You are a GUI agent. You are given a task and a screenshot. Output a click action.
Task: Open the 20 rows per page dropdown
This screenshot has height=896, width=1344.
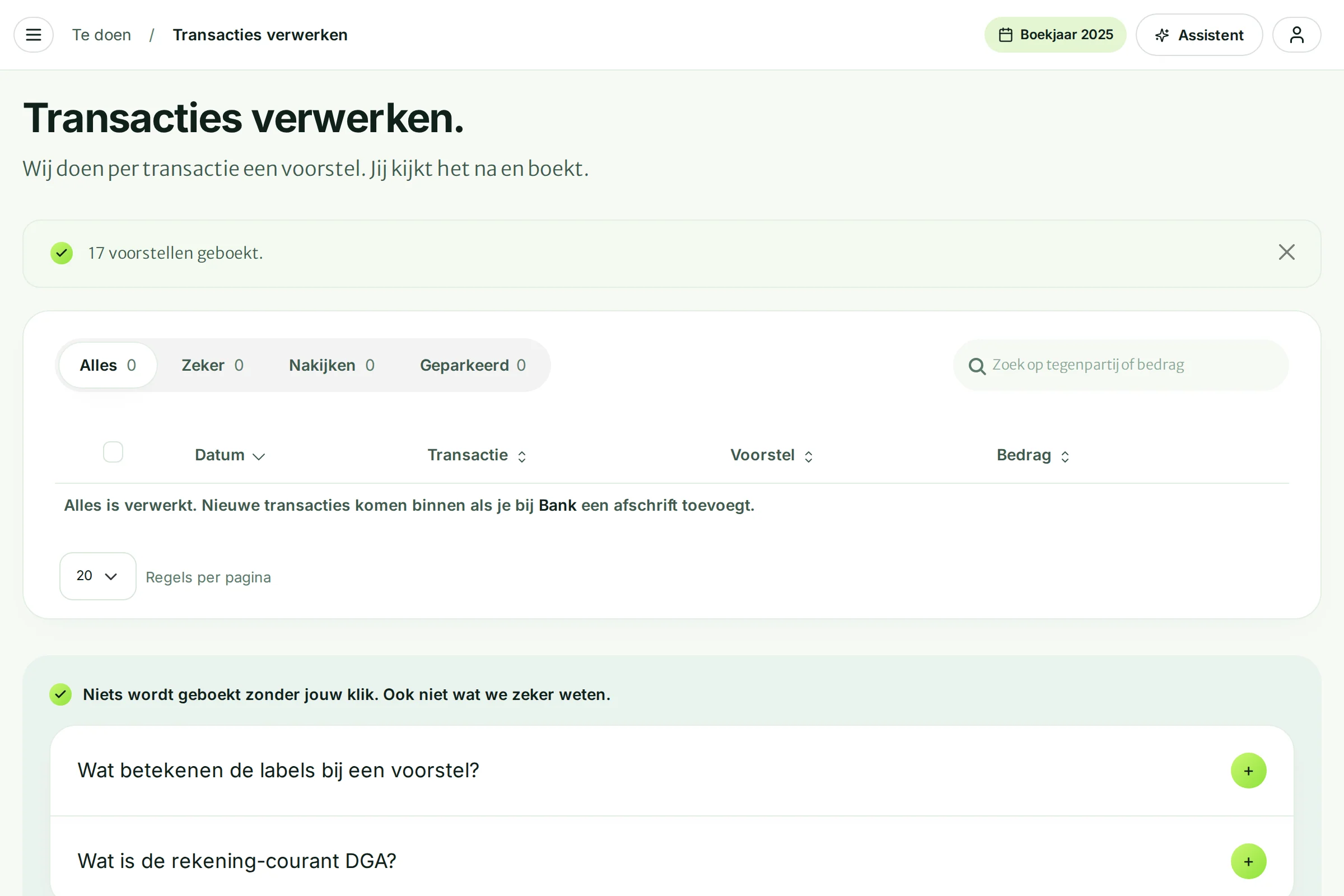pyautogui.click(x=97, y=576)
